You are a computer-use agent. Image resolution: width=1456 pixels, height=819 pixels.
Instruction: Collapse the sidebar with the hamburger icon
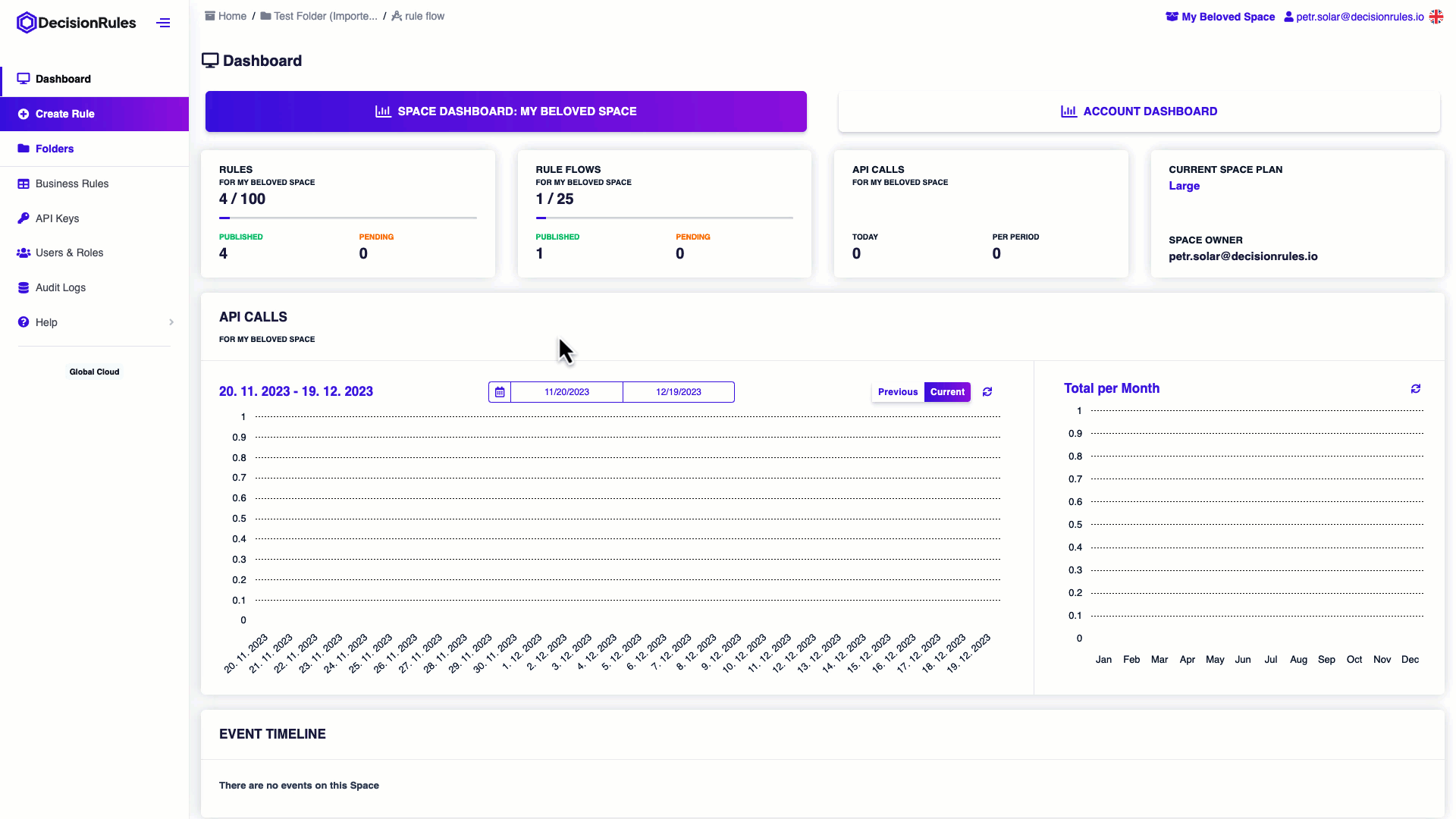click(x=163, y=23)
